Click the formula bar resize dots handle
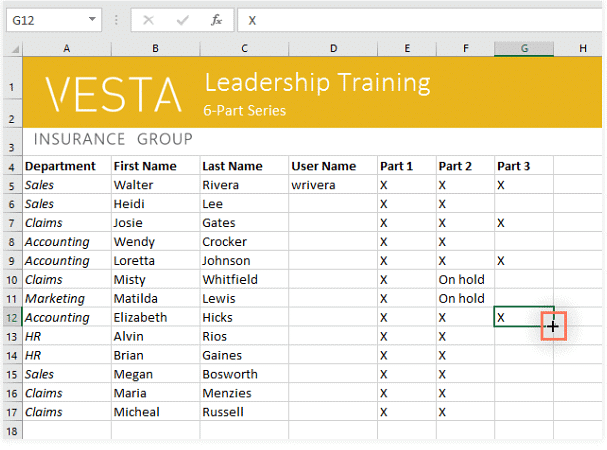The height and width of the screenshot is (450, 607). coord(116,20)
